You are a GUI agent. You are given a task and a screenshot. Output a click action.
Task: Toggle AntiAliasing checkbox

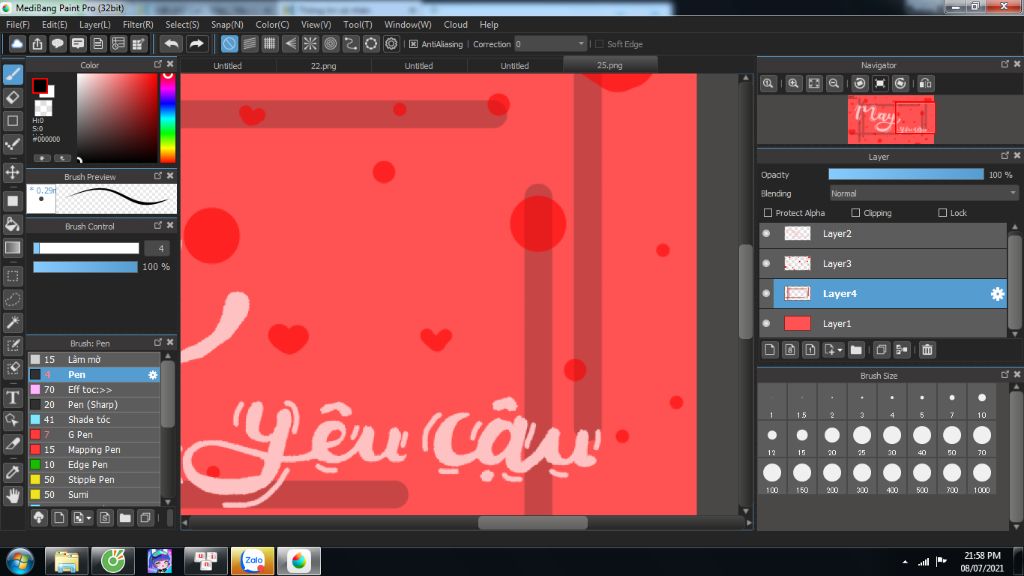click(x=413, y=44)
